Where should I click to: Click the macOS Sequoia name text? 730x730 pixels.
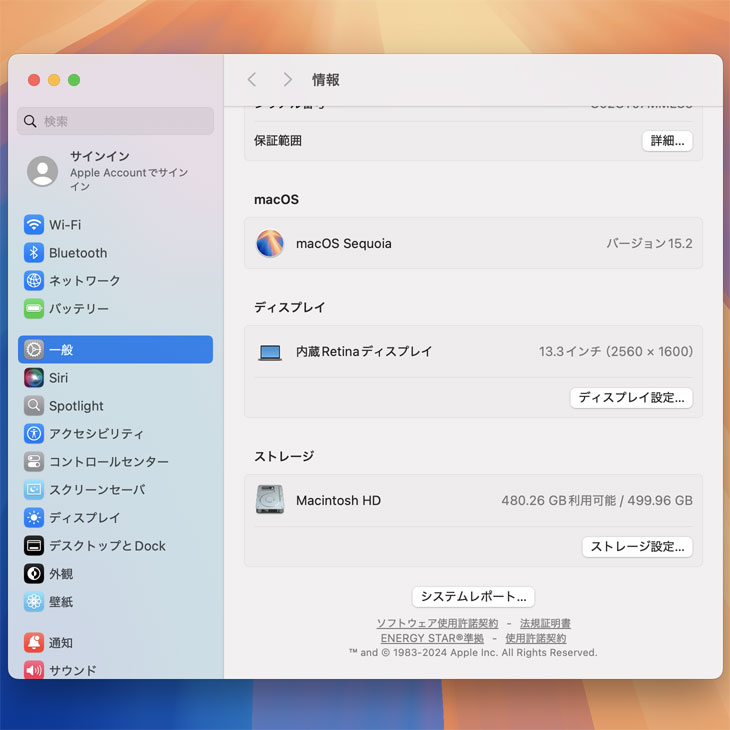tap(344, 243)
